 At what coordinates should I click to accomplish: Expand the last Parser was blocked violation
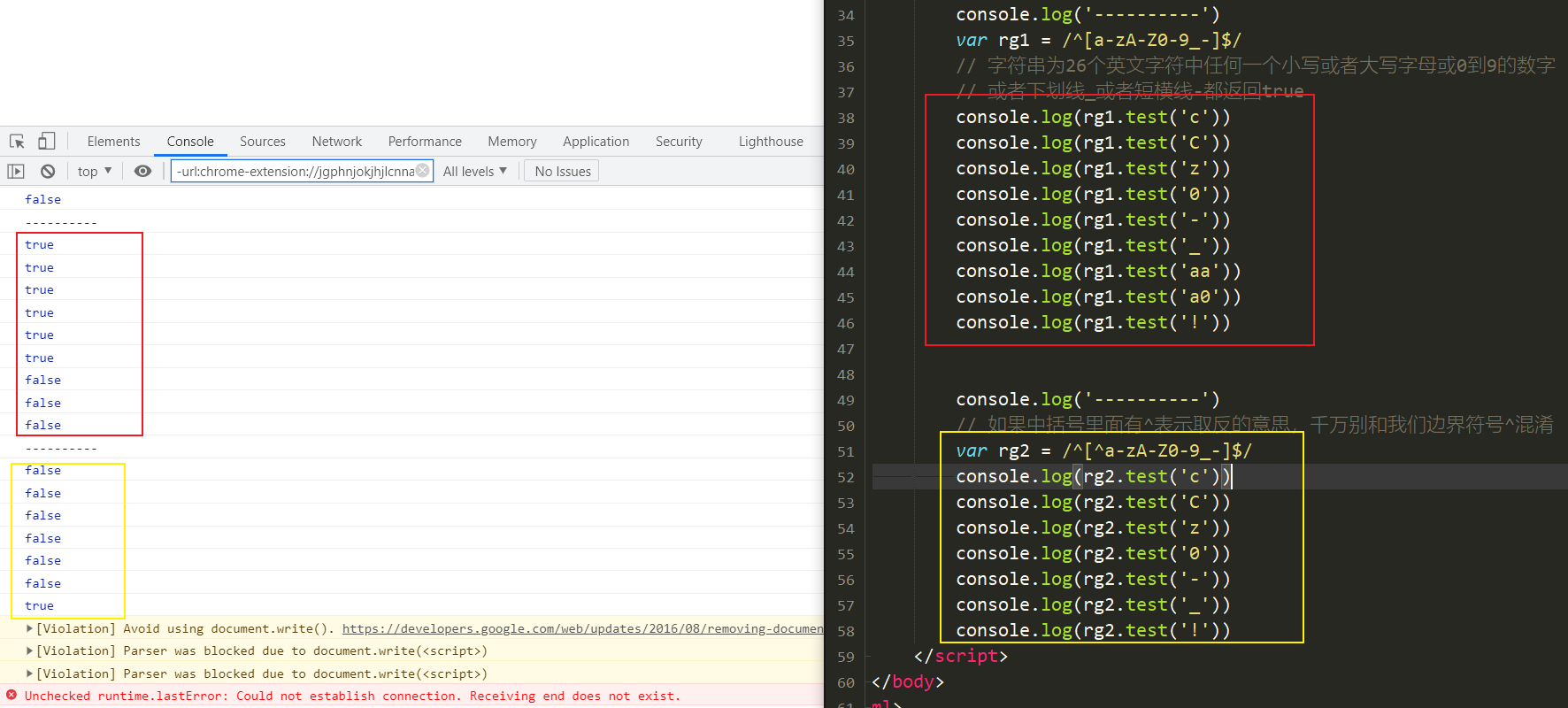(x=30, y=673)
